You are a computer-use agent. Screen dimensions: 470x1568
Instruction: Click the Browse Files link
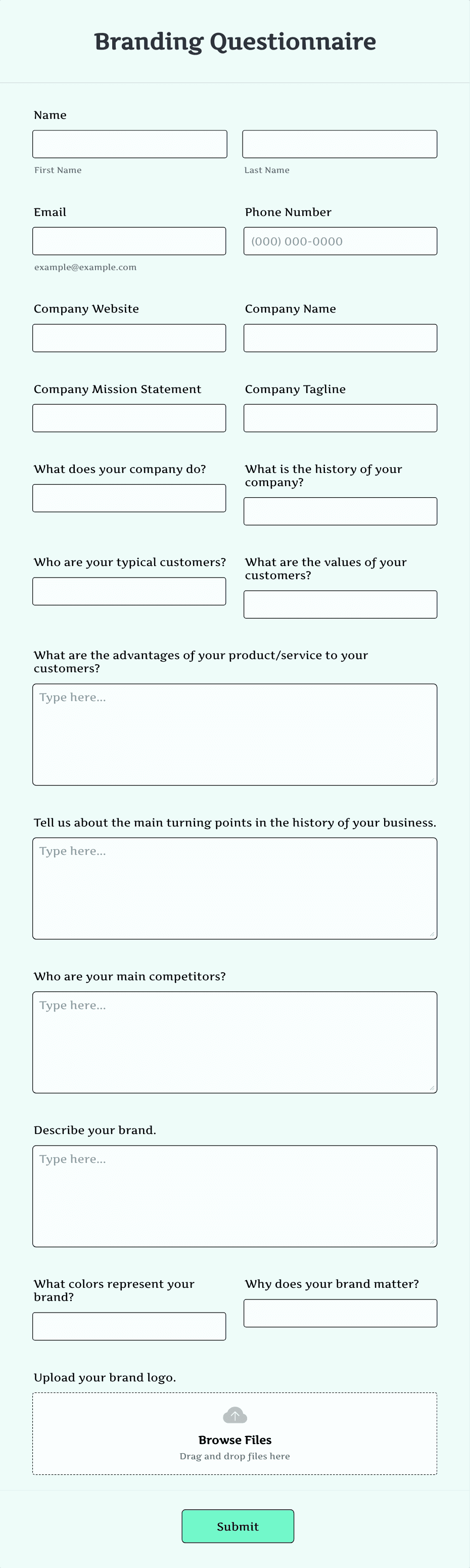(x=234, y=1440)
